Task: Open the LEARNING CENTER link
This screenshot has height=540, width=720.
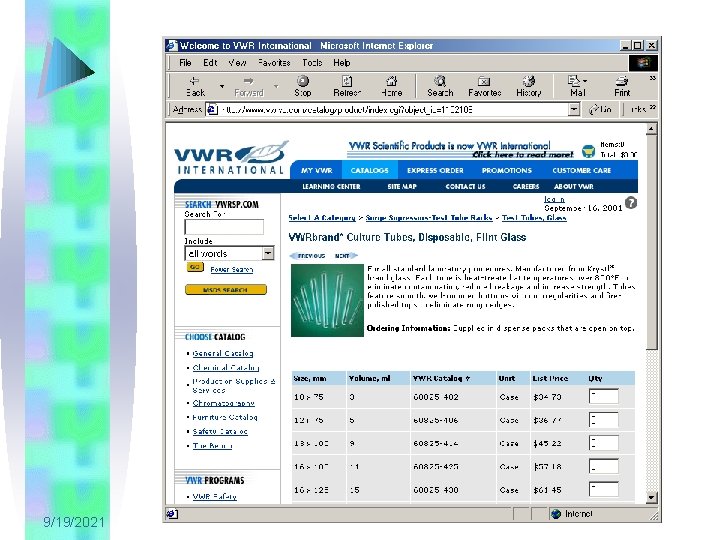Action: pyautogui.click(x=331, y=186)
